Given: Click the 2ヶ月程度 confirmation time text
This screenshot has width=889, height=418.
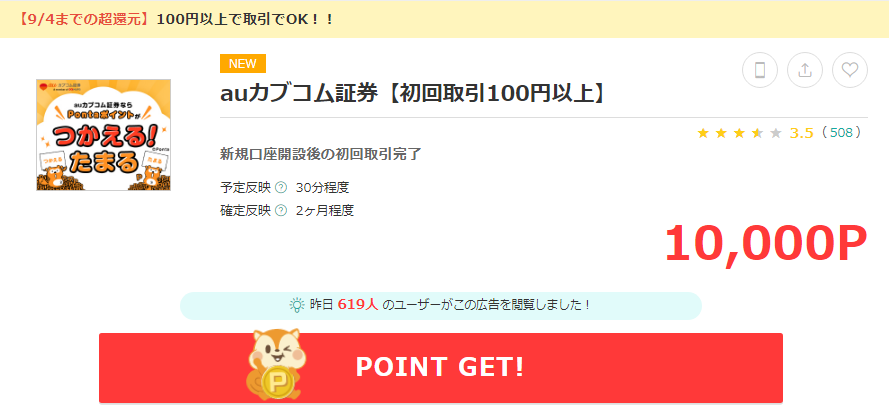Looking at the screenshot, I should [x=325, y=210].
